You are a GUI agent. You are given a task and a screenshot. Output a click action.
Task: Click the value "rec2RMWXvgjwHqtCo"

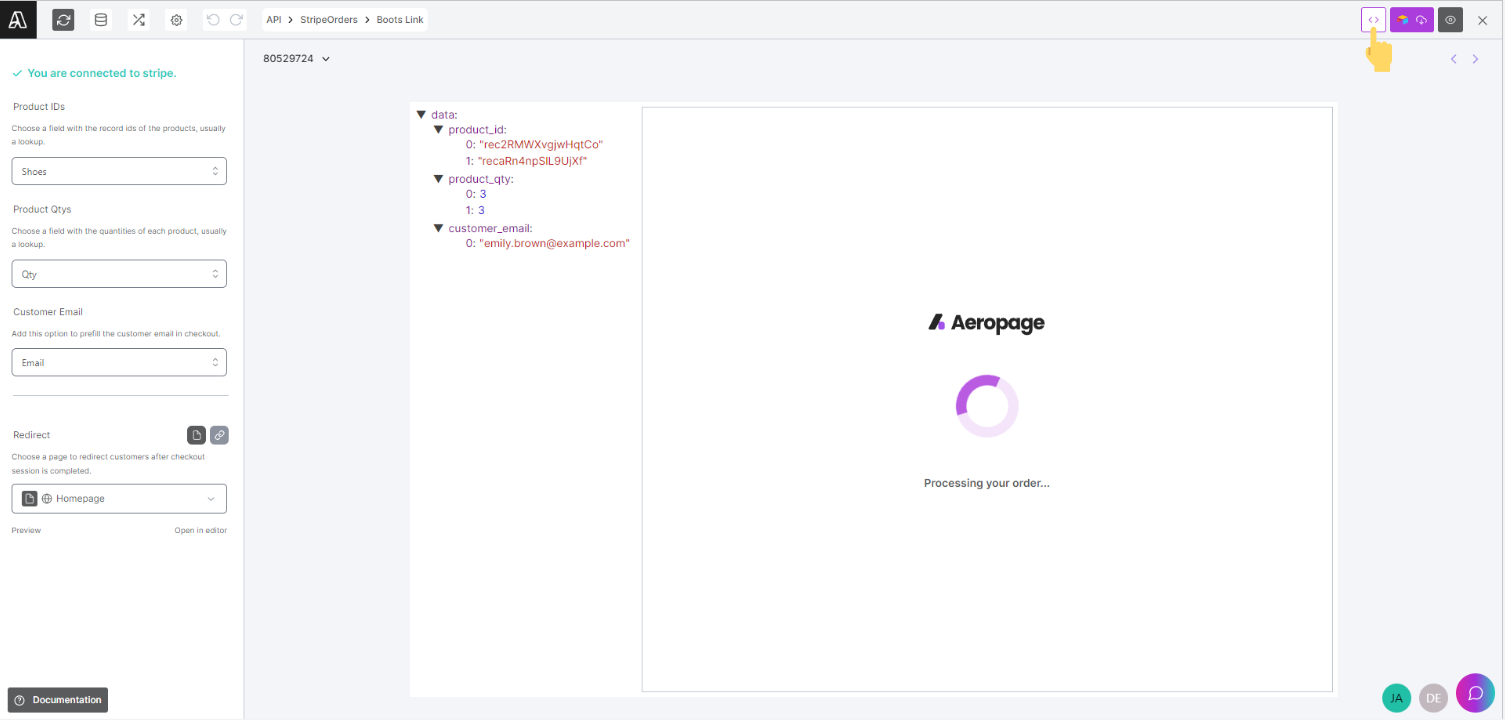(541, 144)
